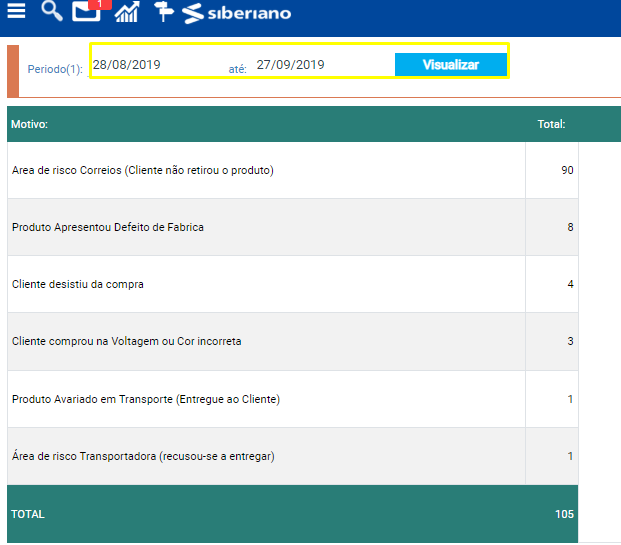Screen dimensions: 621x545
Task: Click the Motivo column header
Action: (29, 124)
